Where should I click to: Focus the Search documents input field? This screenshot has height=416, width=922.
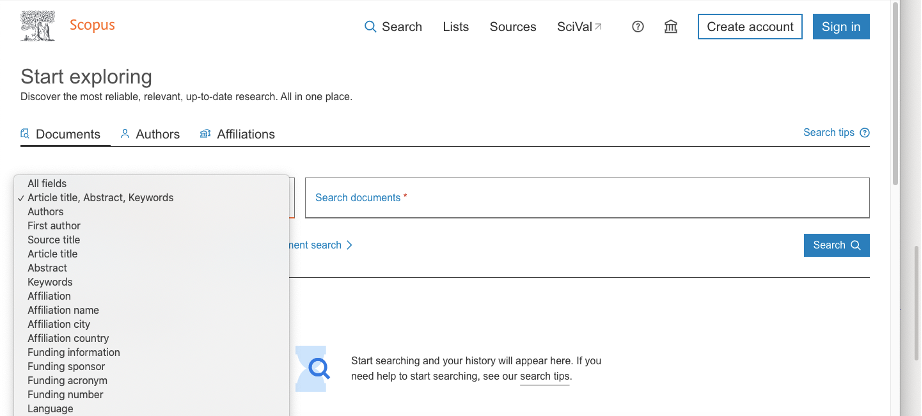[x=586, y=198]
